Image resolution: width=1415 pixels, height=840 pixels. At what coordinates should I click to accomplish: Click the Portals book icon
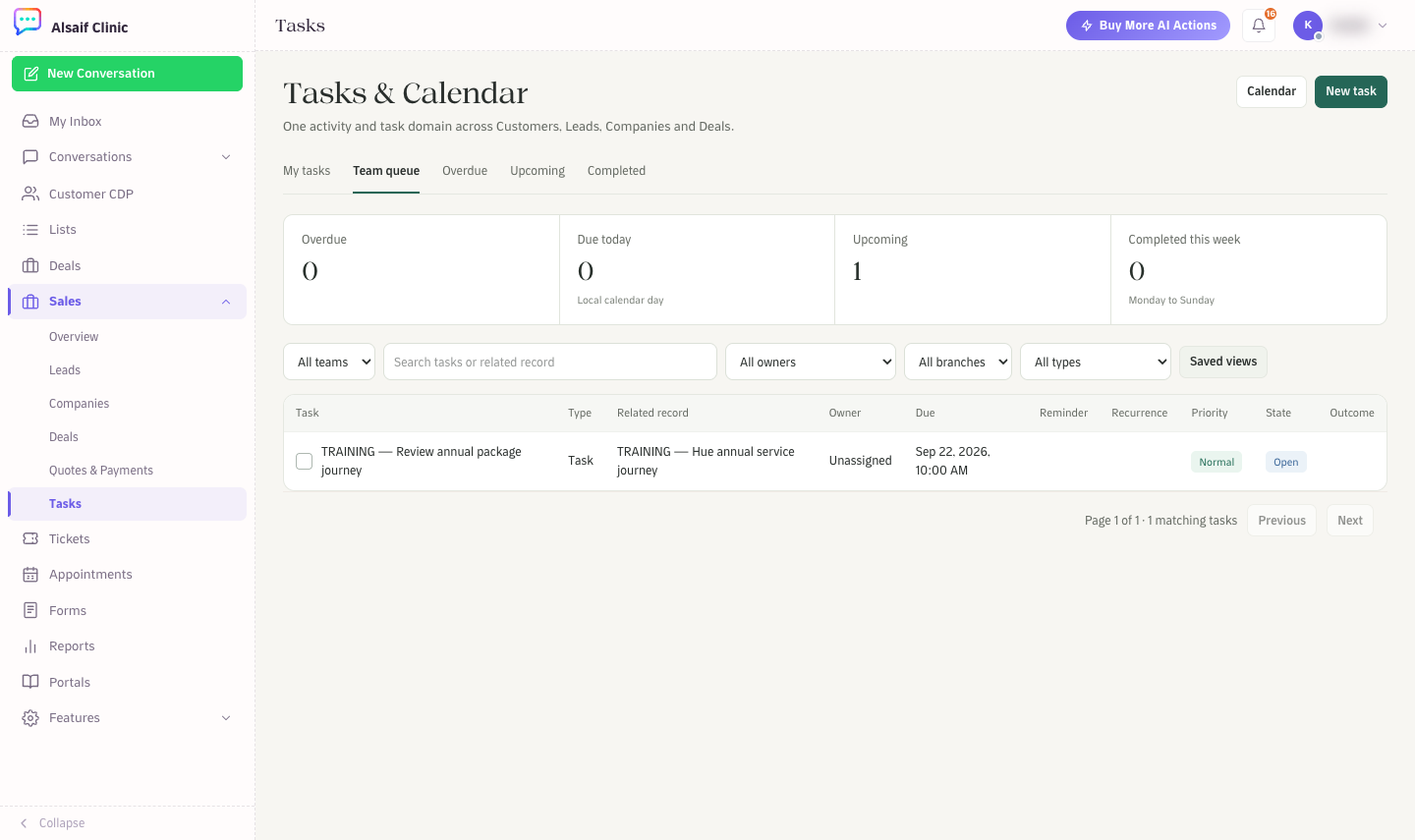click(x=30, y=682)
